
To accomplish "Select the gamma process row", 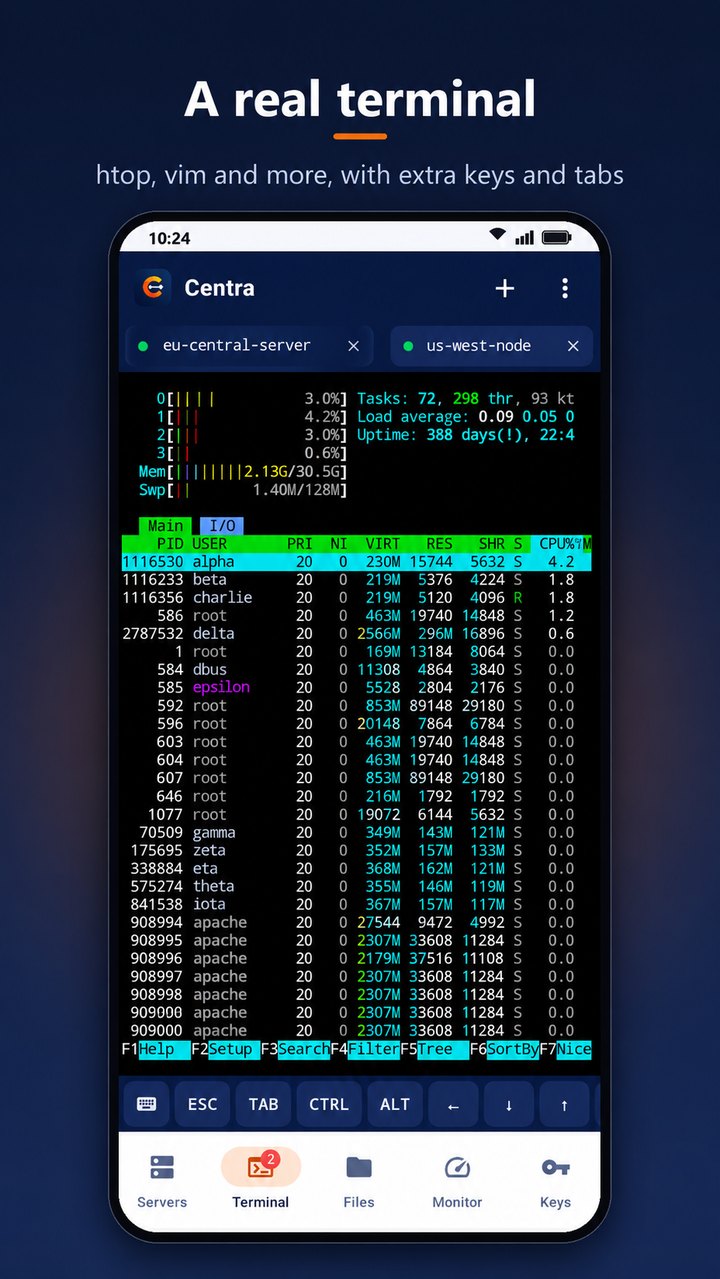I will [356, 832].
